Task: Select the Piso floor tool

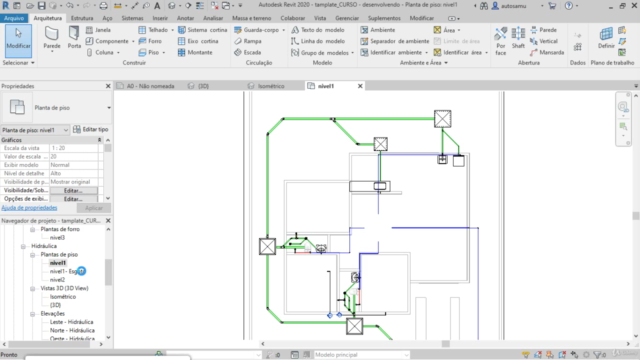Action: pyautogui.click(x=149, y=52)
